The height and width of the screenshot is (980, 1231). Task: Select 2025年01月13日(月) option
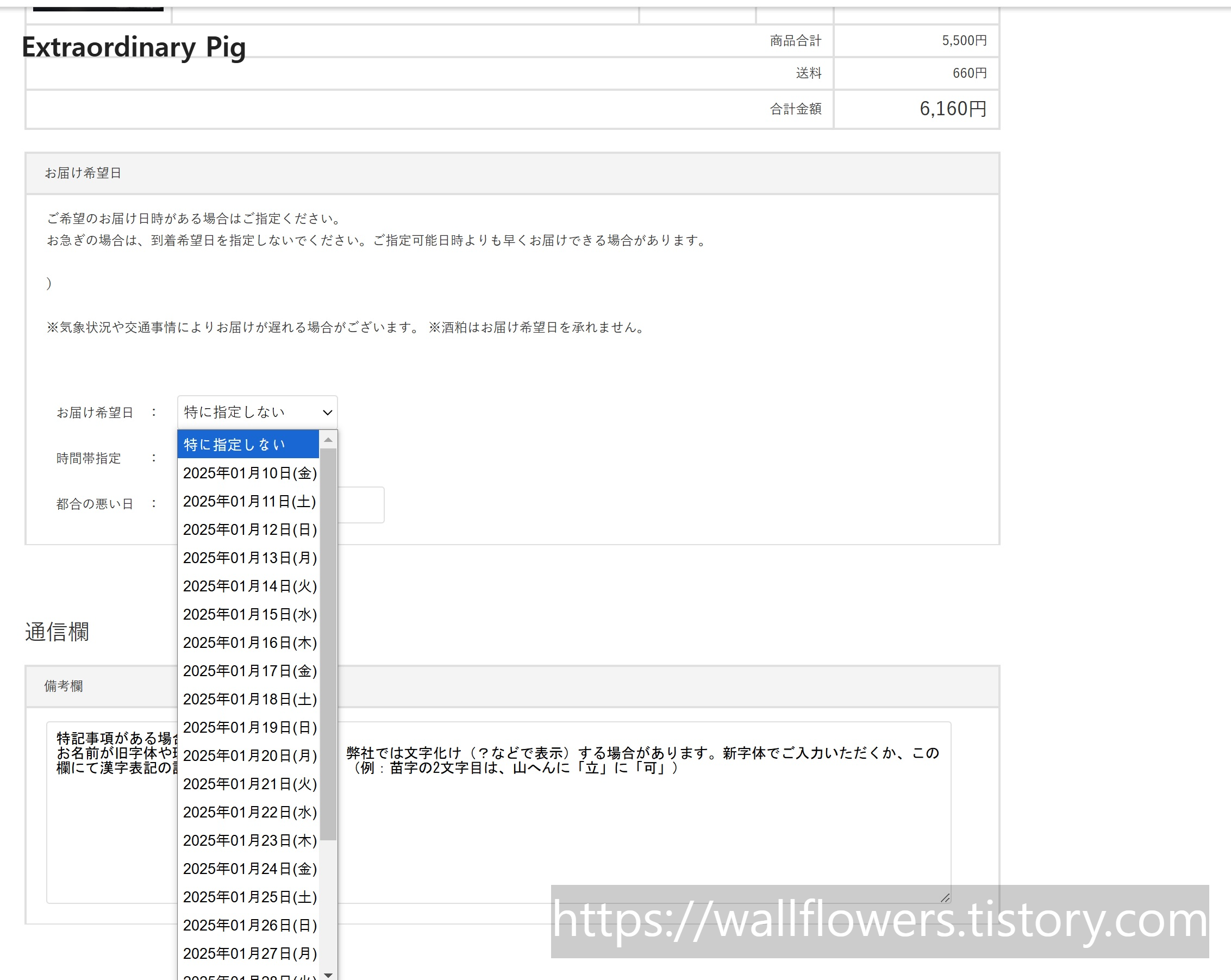point(249,557)
